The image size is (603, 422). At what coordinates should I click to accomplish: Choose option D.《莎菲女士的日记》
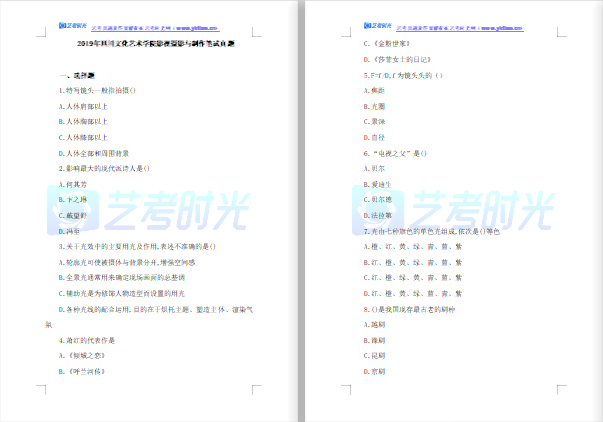coord(398,74)
